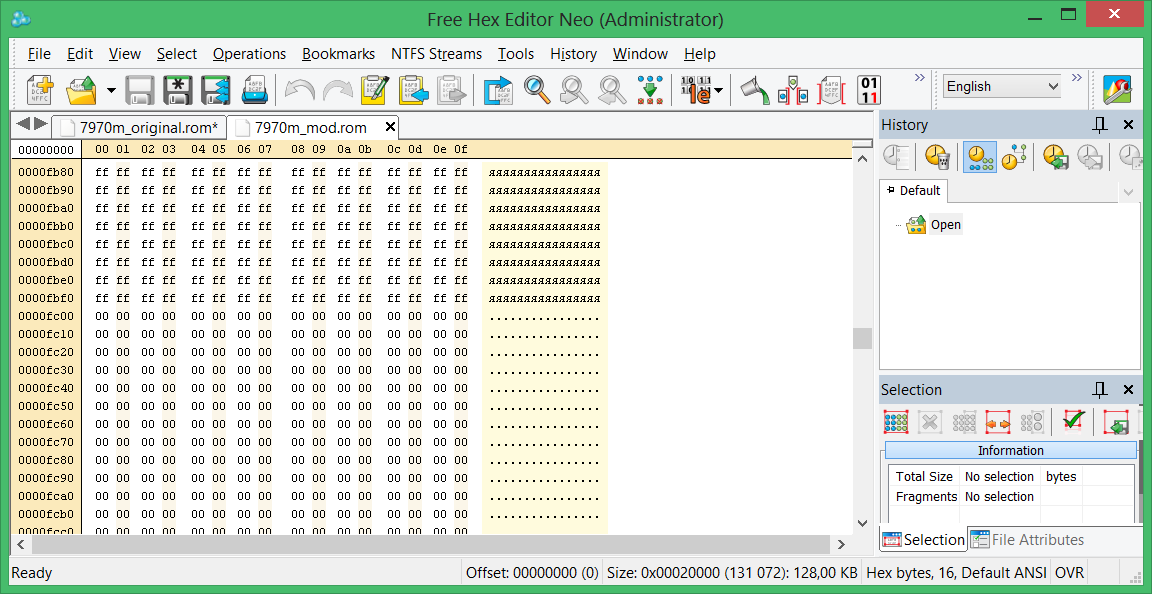Image resolution: width=1152 pixels, height=594 pixels.
Task: Open the Tools menu
Action: point(516,54)
